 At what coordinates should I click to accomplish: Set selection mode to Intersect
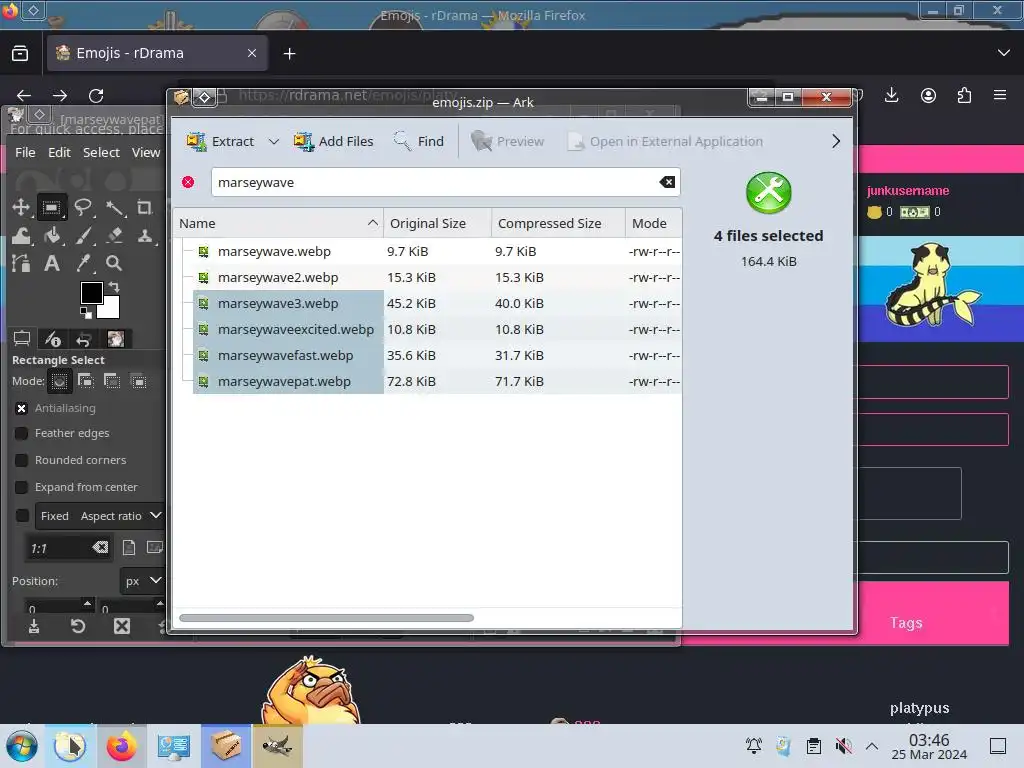pyautogui.click(x=138, y=381)
